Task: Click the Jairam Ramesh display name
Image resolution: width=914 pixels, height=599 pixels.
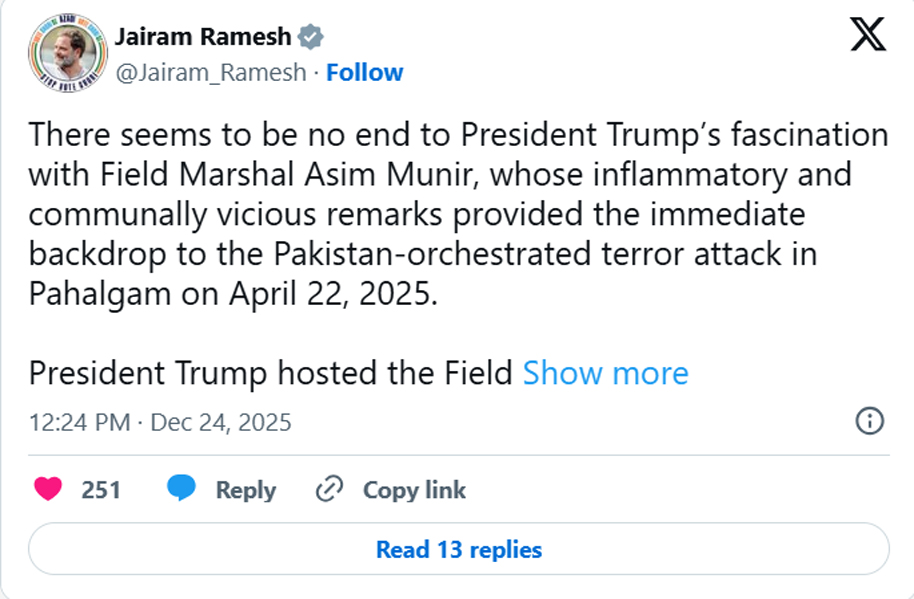Action: [203, 38]
